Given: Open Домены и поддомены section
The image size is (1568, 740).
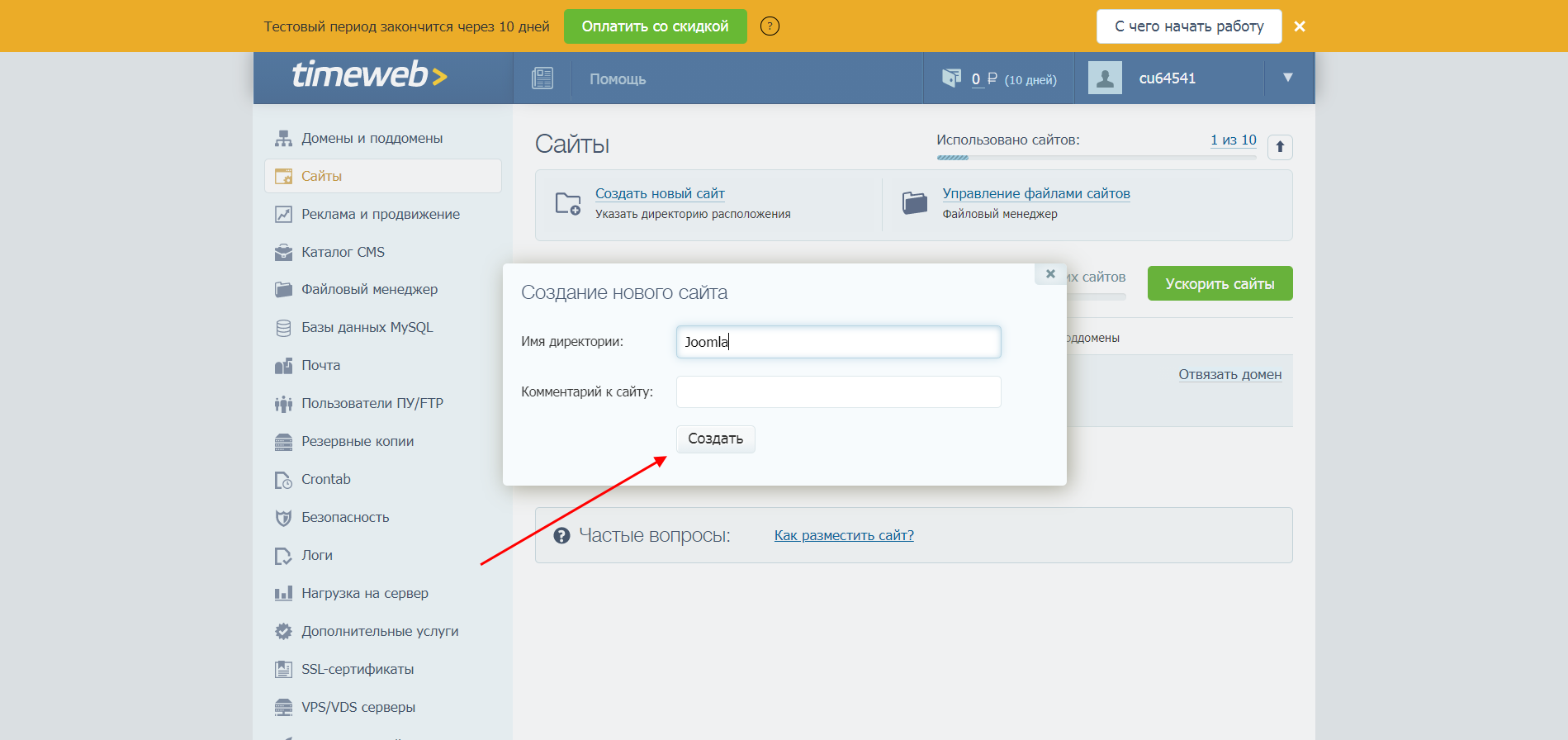Looking at the screenshot, I should pyautogui.click(x=372, y=138).
